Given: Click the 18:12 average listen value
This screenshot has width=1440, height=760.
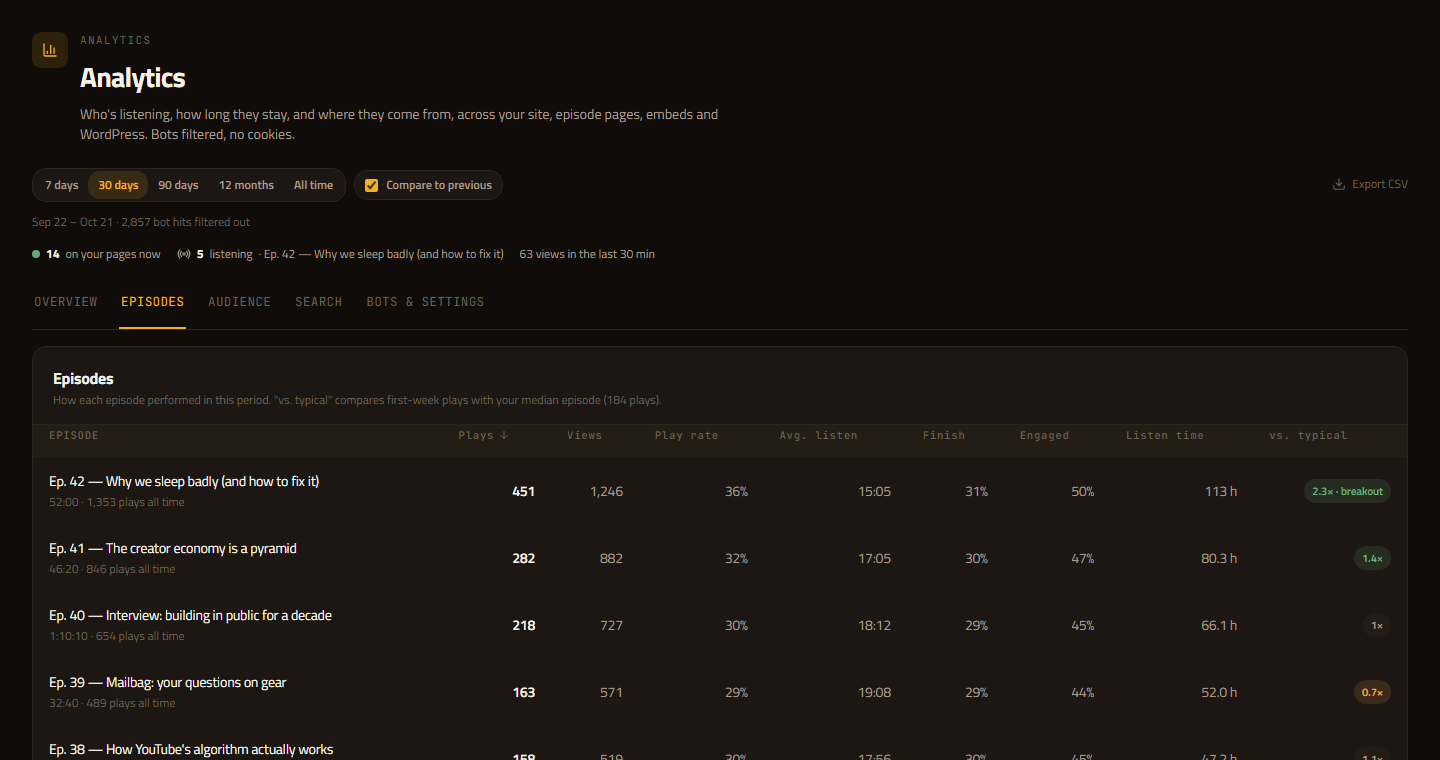Looking at the screenshot, I should coord(874,625).
